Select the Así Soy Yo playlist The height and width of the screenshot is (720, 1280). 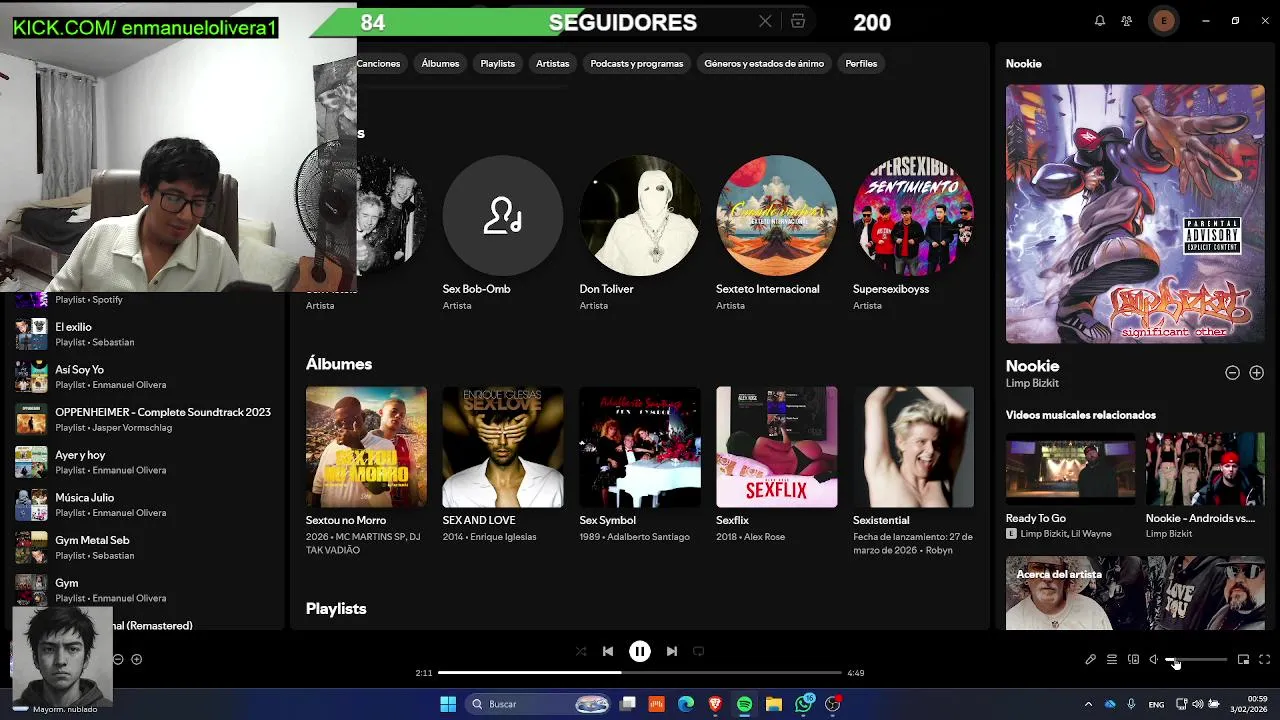(145, 377)
